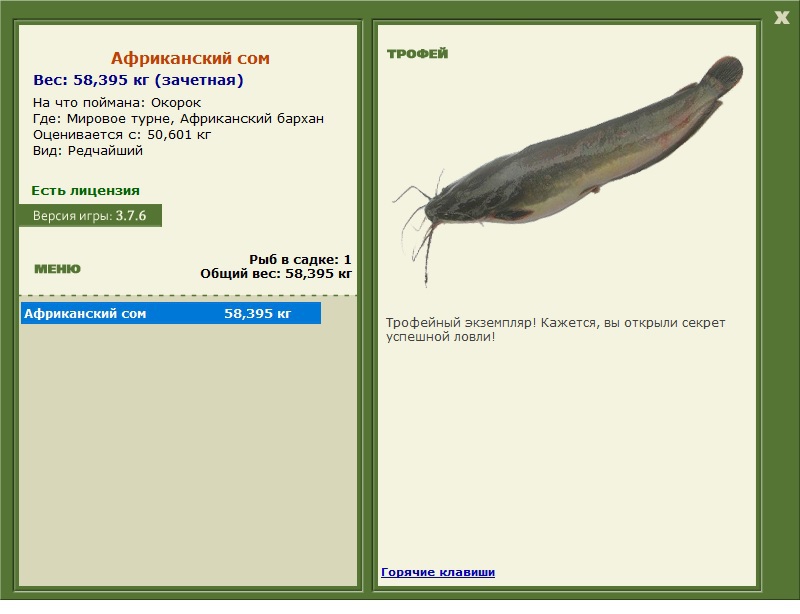Click the Где: Мировое турне, Африканский бархан line

click(x=178, y=118)
